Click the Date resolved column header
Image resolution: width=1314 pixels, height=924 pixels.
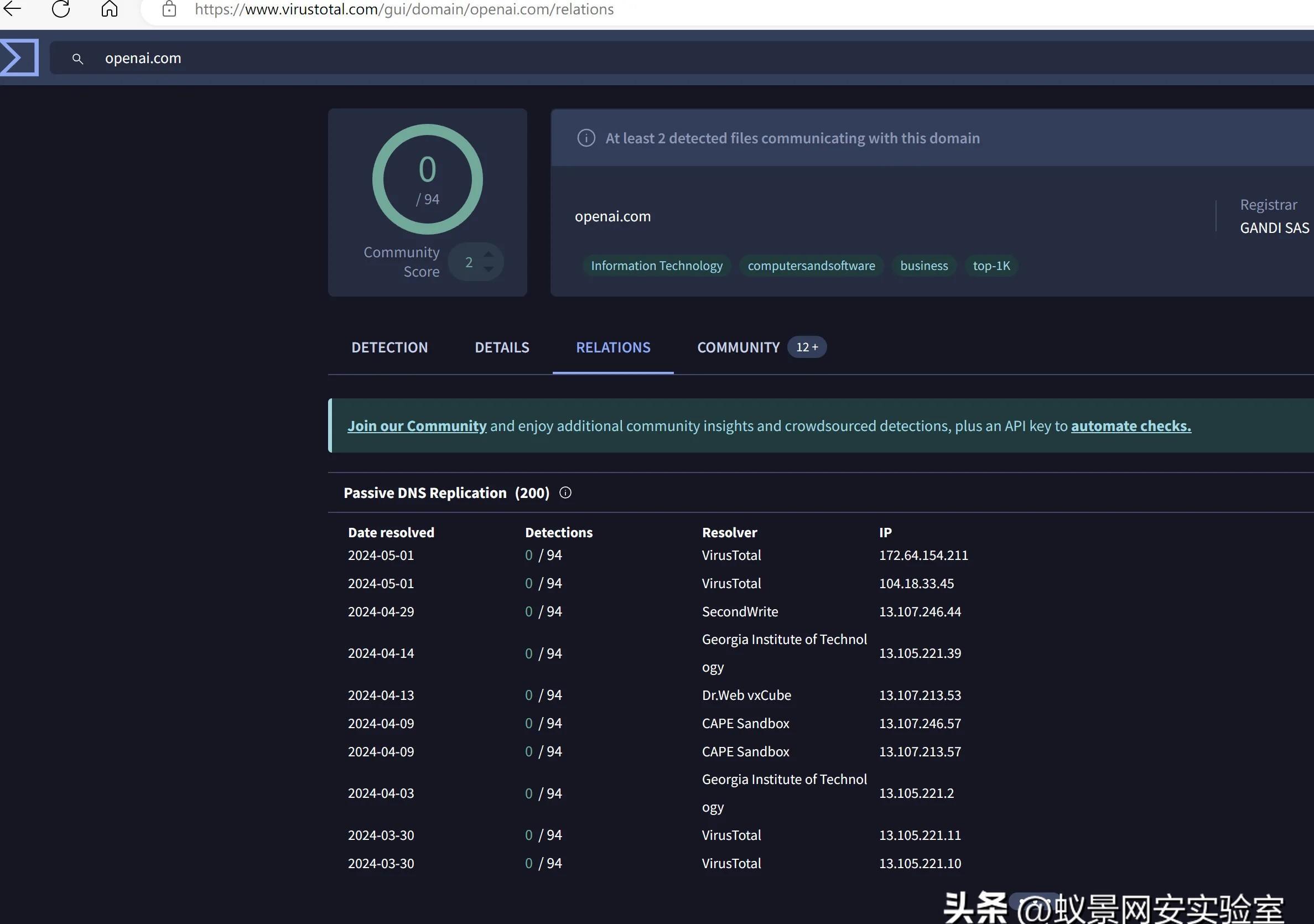point(391,532)
